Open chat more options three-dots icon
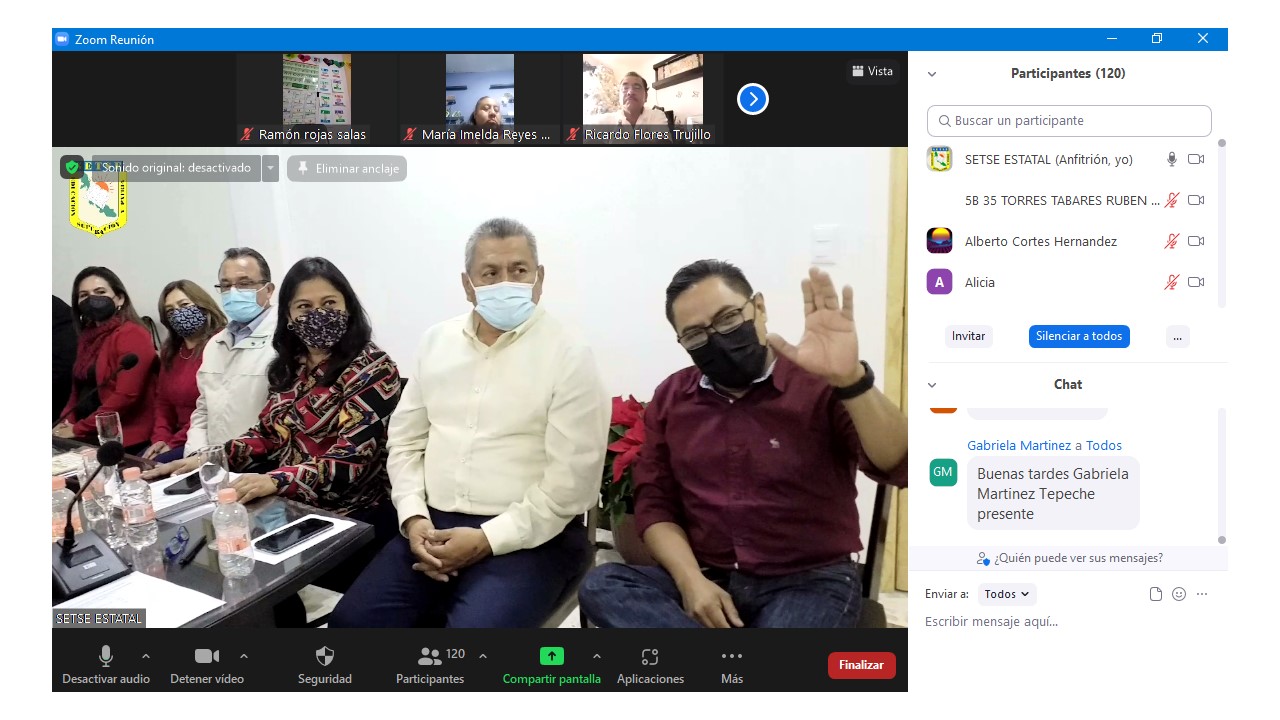Viewport: 1280px width, 720px height. (1202, 594)
